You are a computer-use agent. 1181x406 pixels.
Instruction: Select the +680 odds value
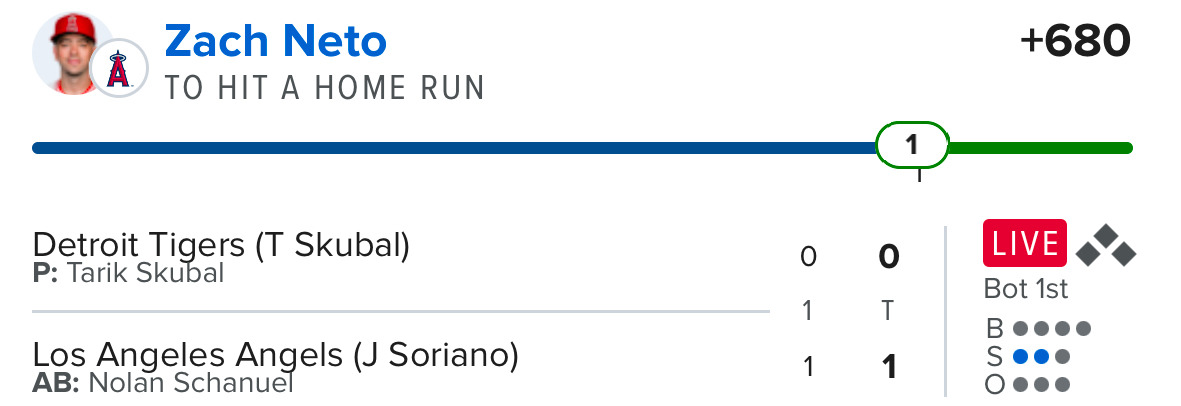coord(1075,41)
